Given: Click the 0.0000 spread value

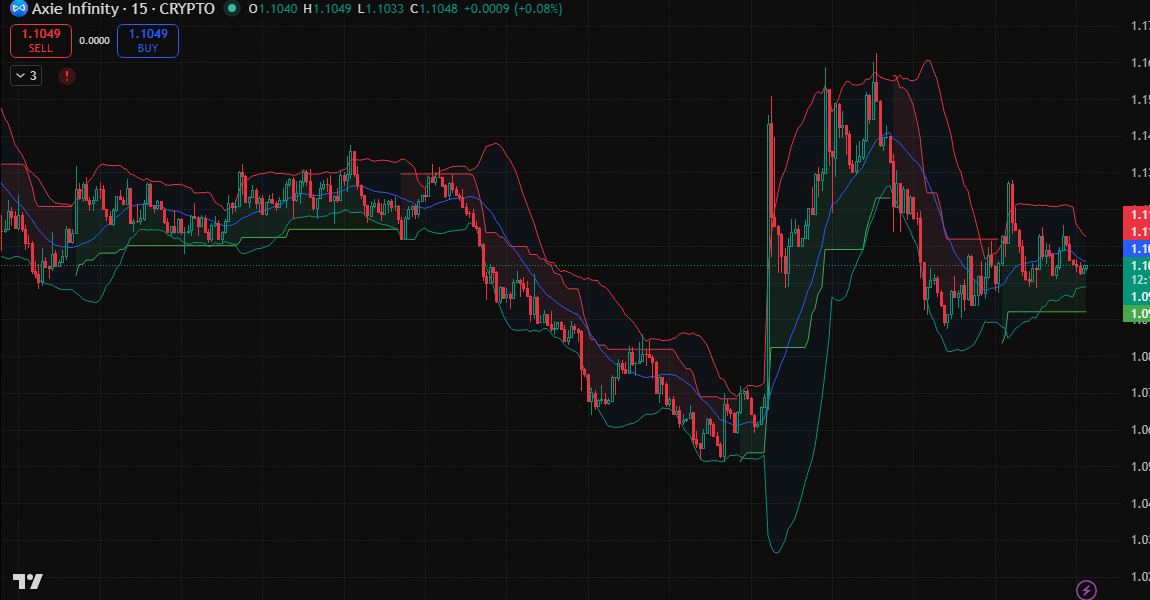Looking at the screenshot, I should click(x=95, y=41).
